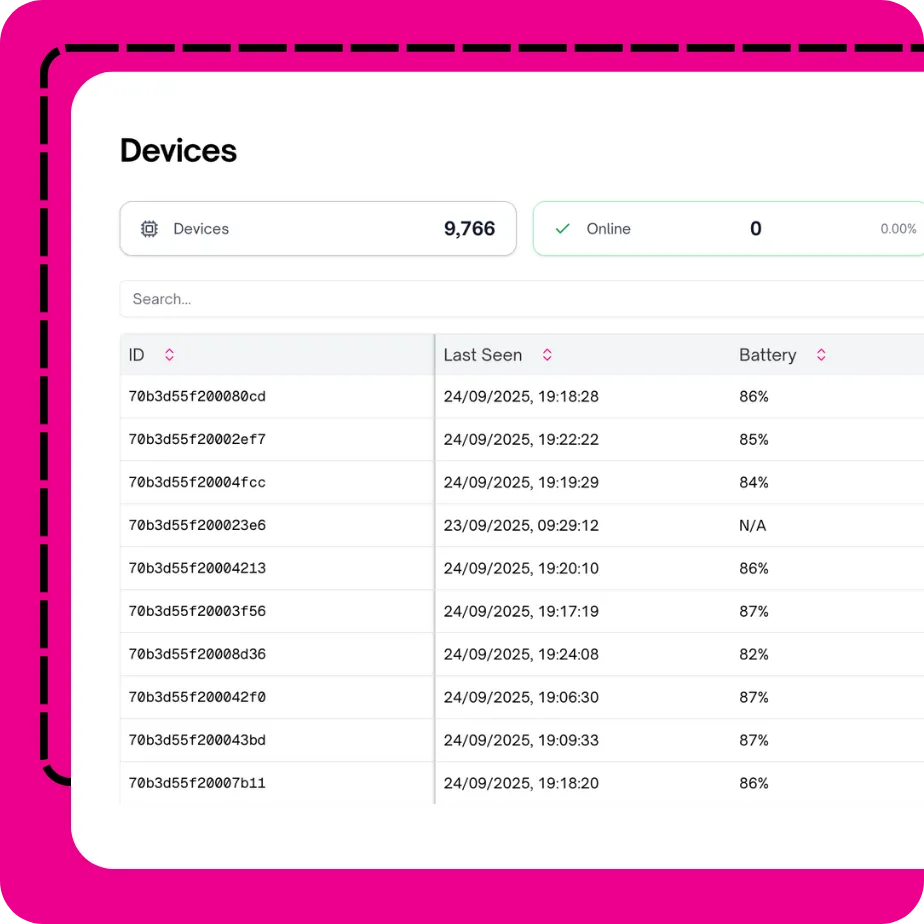
Task: Select device ID 70b3d55f200023e6
Action: 197,526
